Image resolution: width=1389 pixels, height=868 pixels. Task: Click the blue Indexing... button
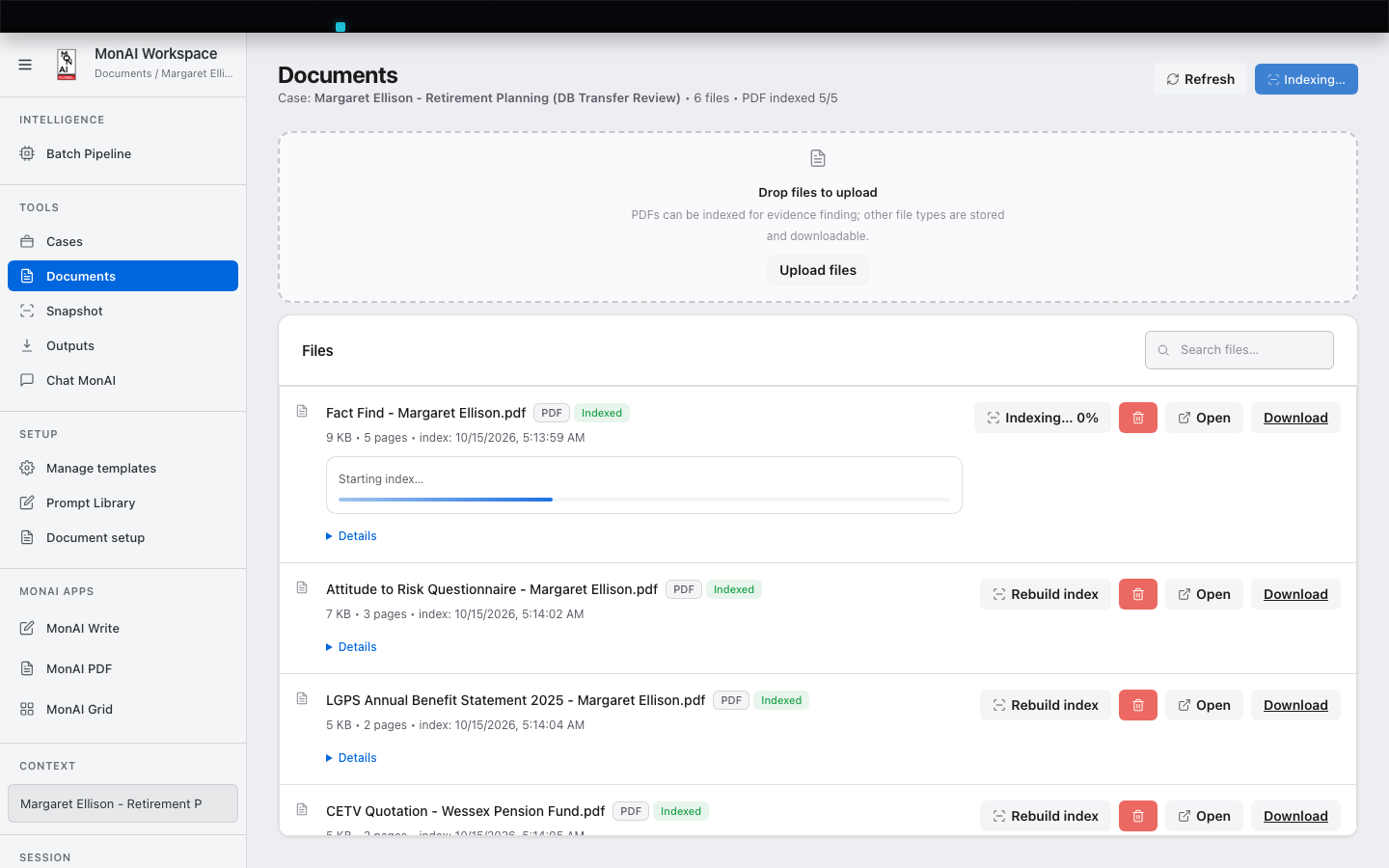[1306, 79]
